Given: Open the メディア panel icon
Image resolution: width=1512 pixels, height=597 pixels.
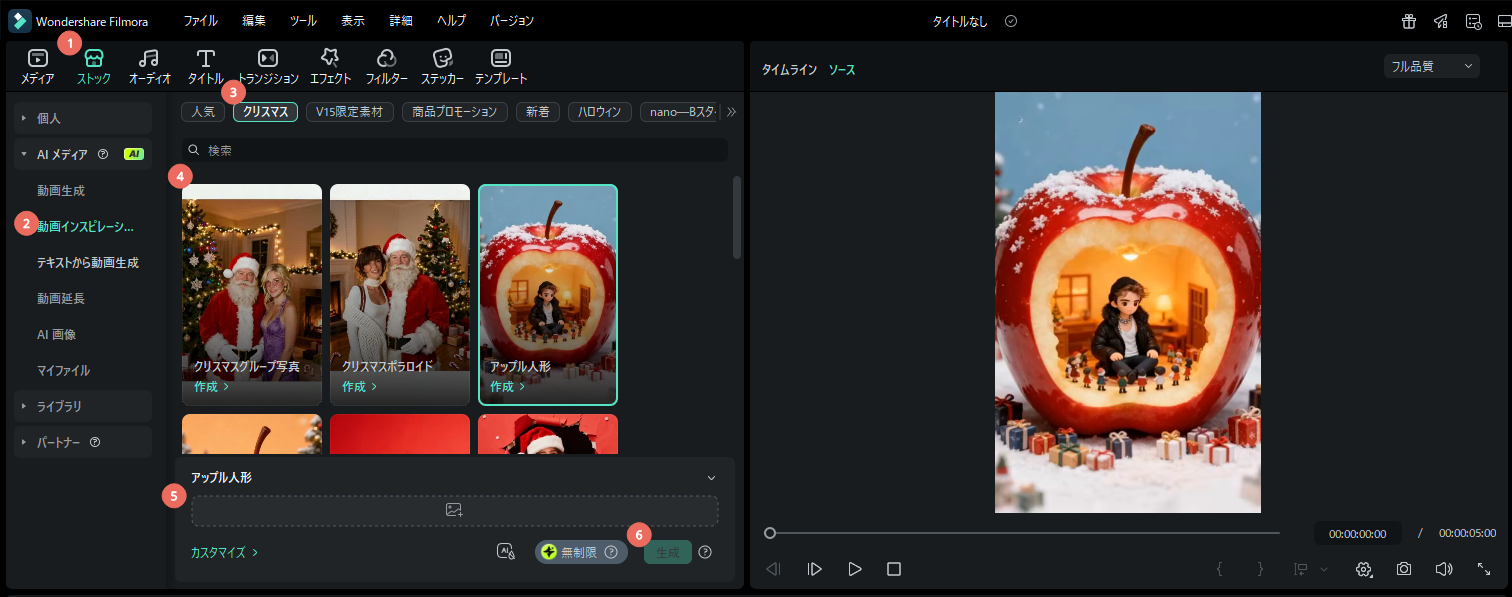Looking at the screenshot, I should 37,65.
